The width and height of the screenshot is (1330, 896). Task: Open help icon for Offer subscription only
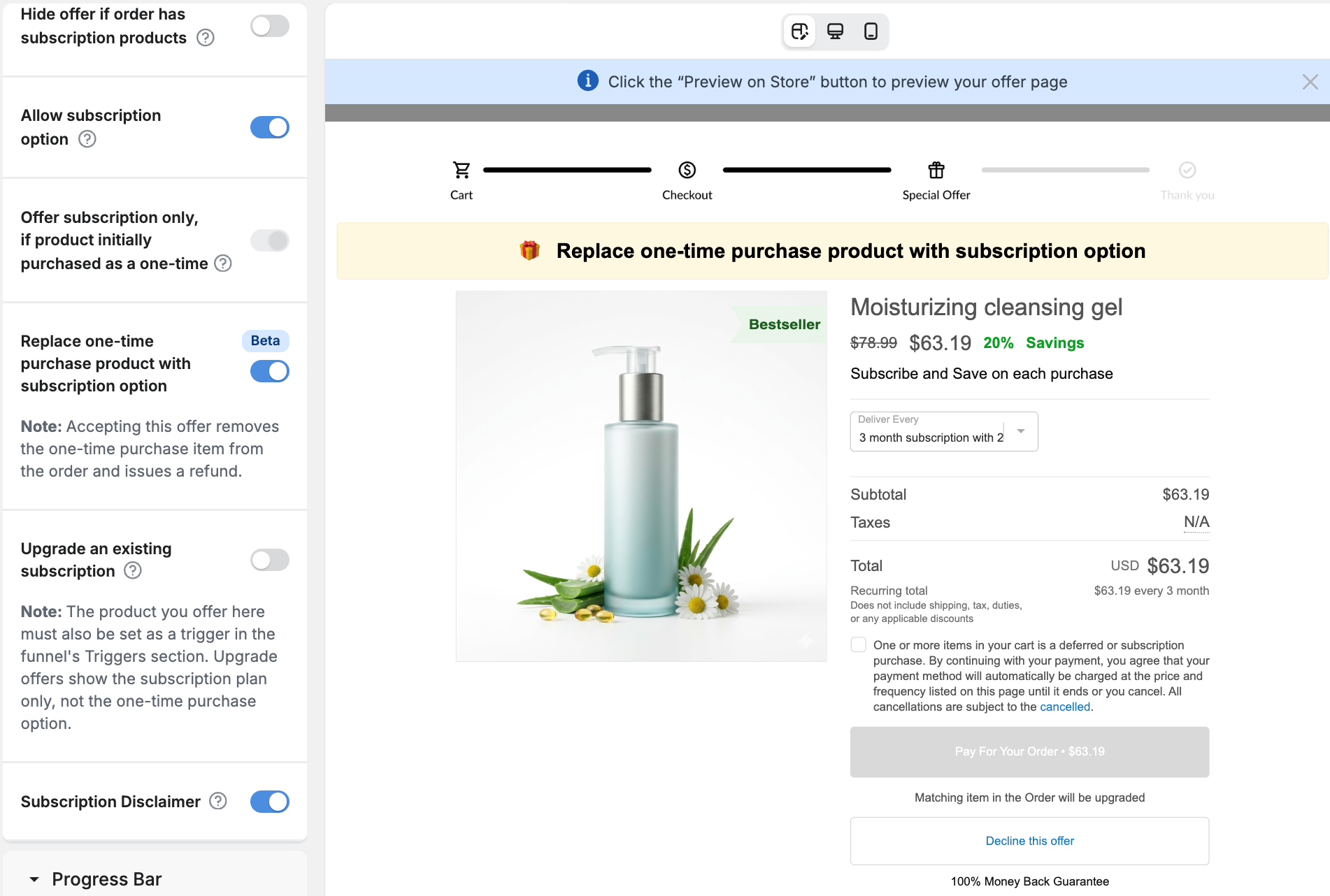coord(223,263)
